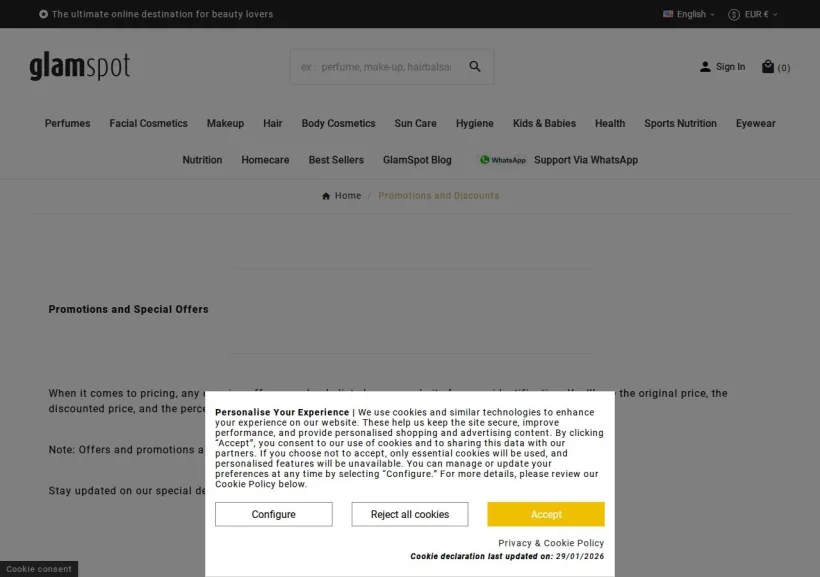The height and width of the screenshot is (577, 820).
Task: Go to Home via breadcrumb
Action: (x=348, y=196)
